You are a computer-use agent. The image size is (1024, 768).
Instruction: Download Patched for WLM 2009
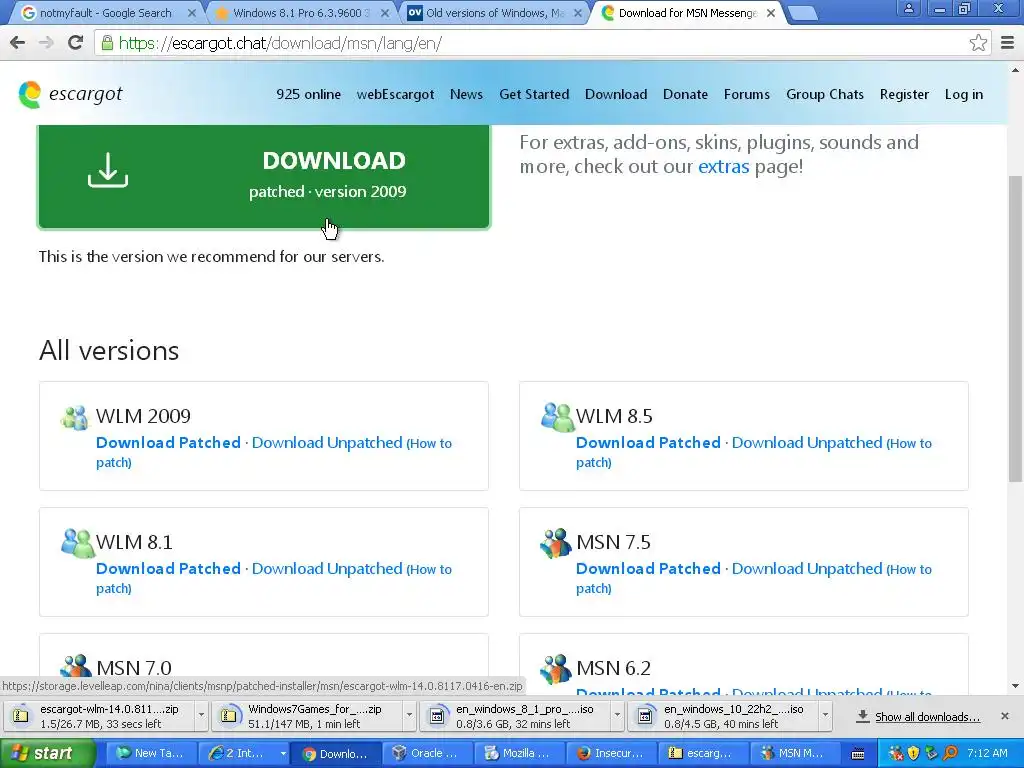click(x=168, y=443)
